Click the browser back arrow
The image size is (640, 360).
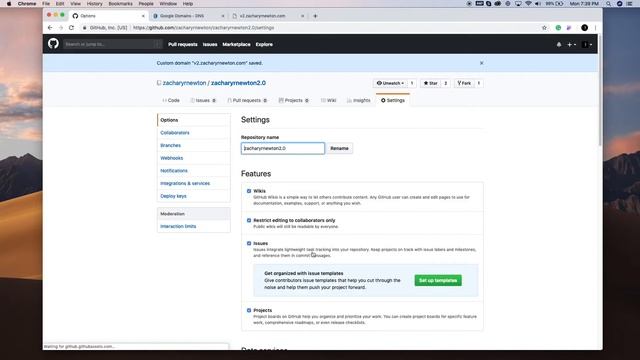pyautogui.click(x=50, y=28)
